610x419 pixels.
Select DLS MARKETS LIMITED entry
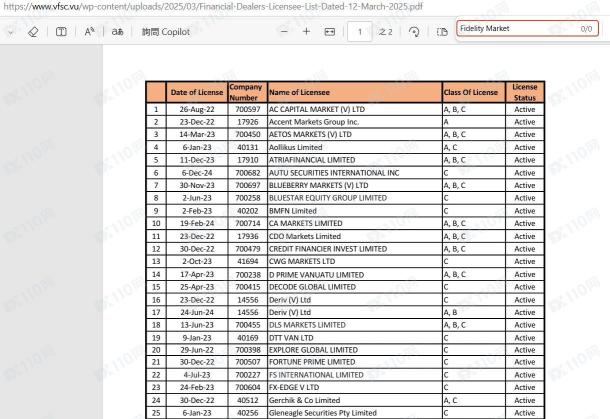[307, 325]
